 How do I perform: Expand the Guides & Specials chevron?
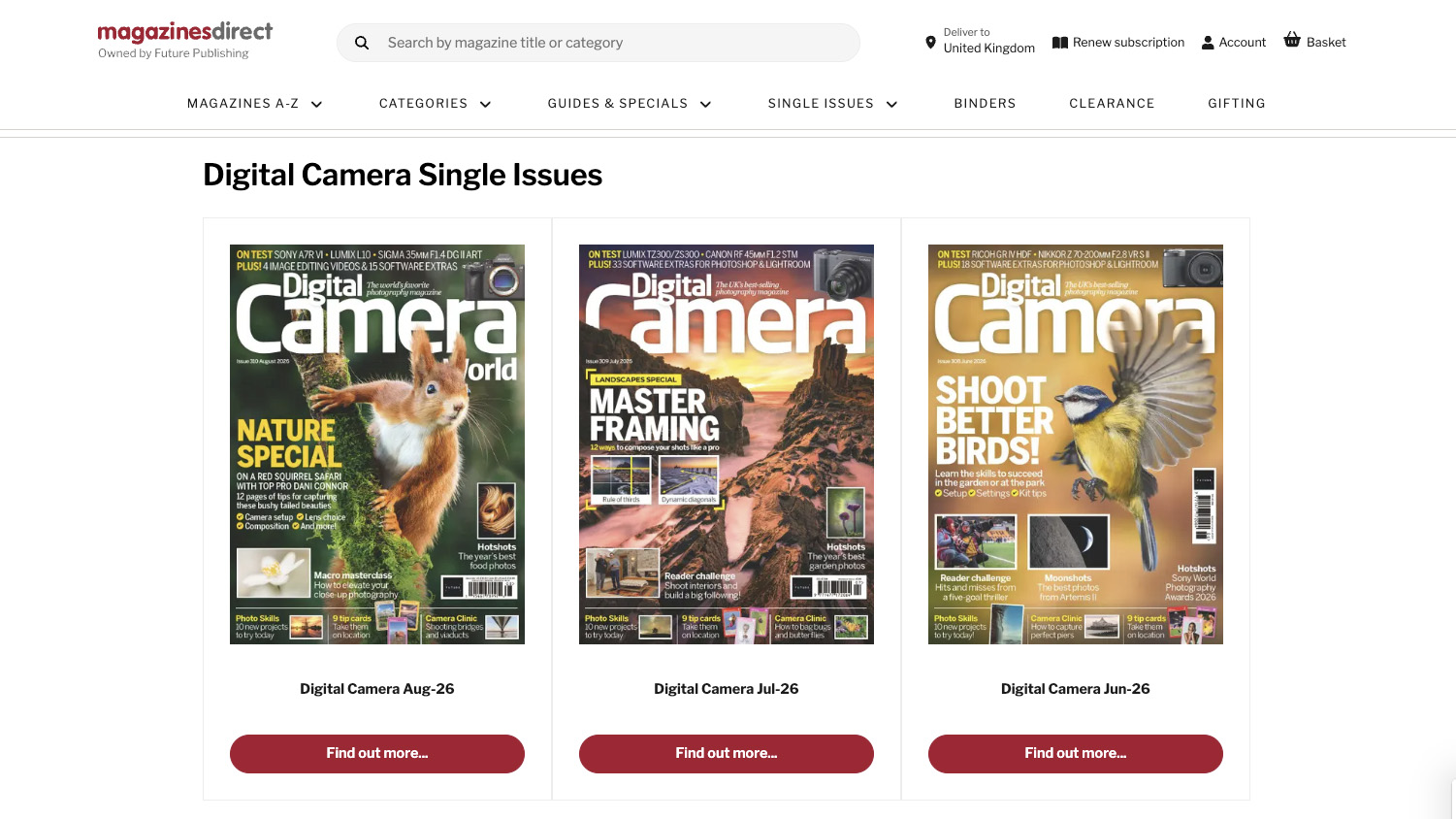(x=705, y=105)
